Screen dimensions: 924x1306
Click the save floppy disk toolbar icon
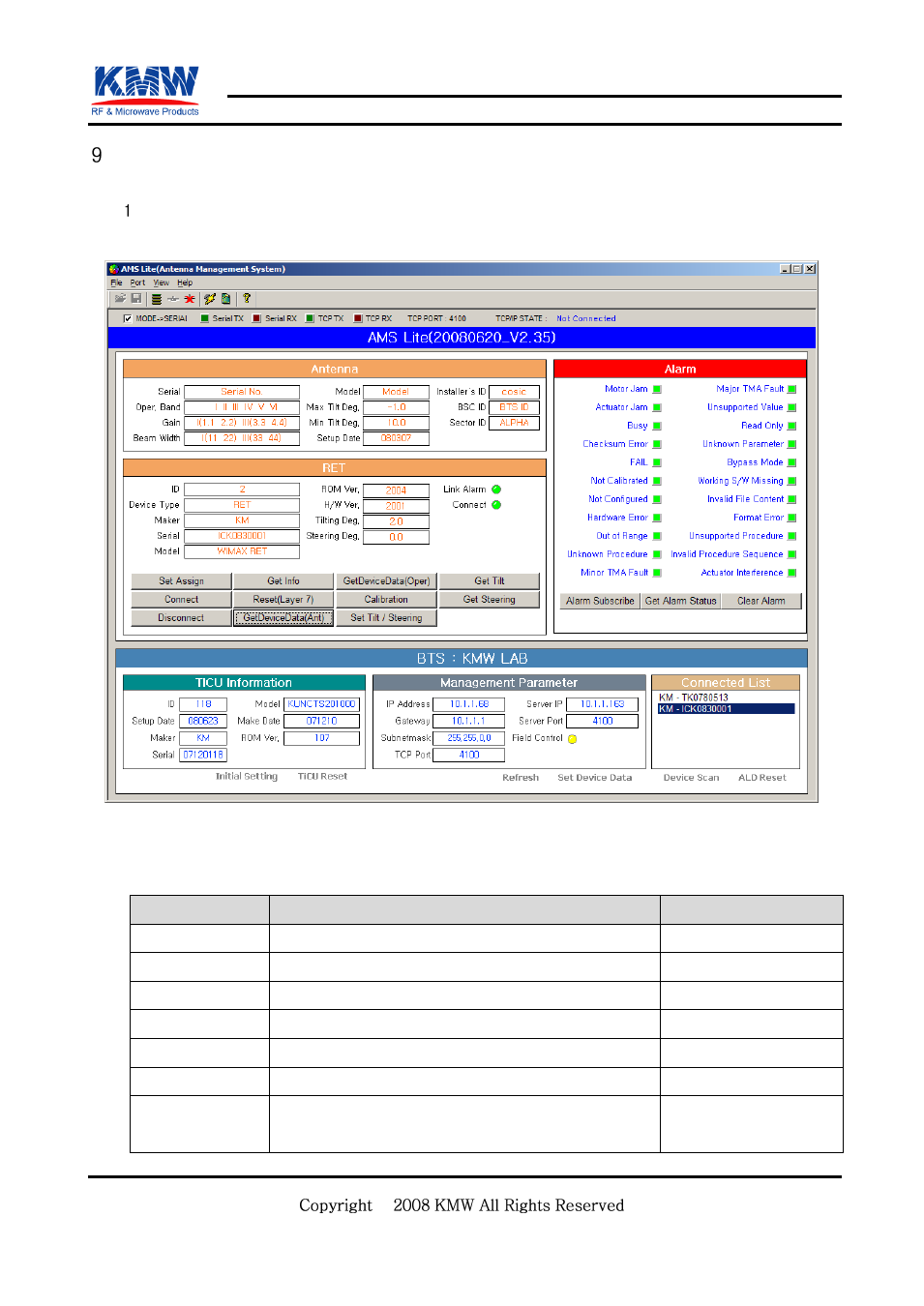(x=136, y=299)
